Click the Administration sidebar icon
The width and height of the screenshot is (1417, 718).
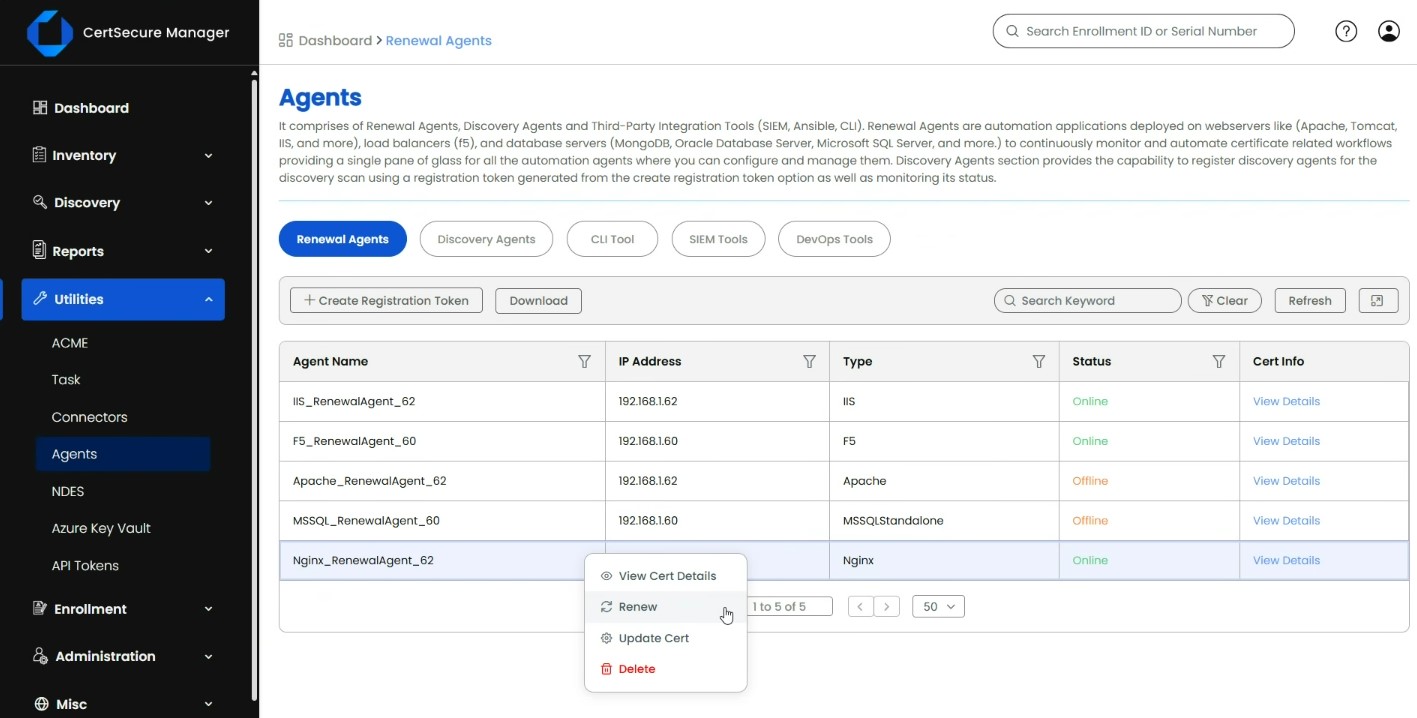pyautogui.click(x=40, y=656)
